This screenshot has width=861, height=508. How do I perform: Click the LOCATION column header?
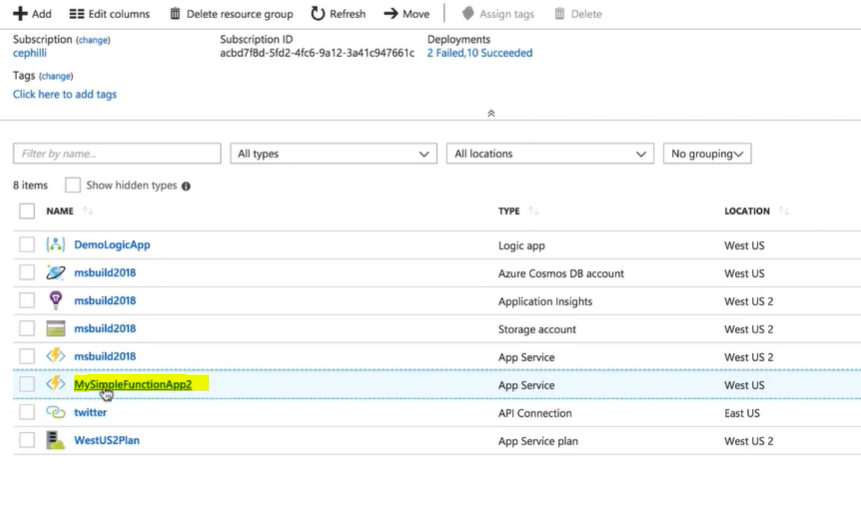point(747,211)
